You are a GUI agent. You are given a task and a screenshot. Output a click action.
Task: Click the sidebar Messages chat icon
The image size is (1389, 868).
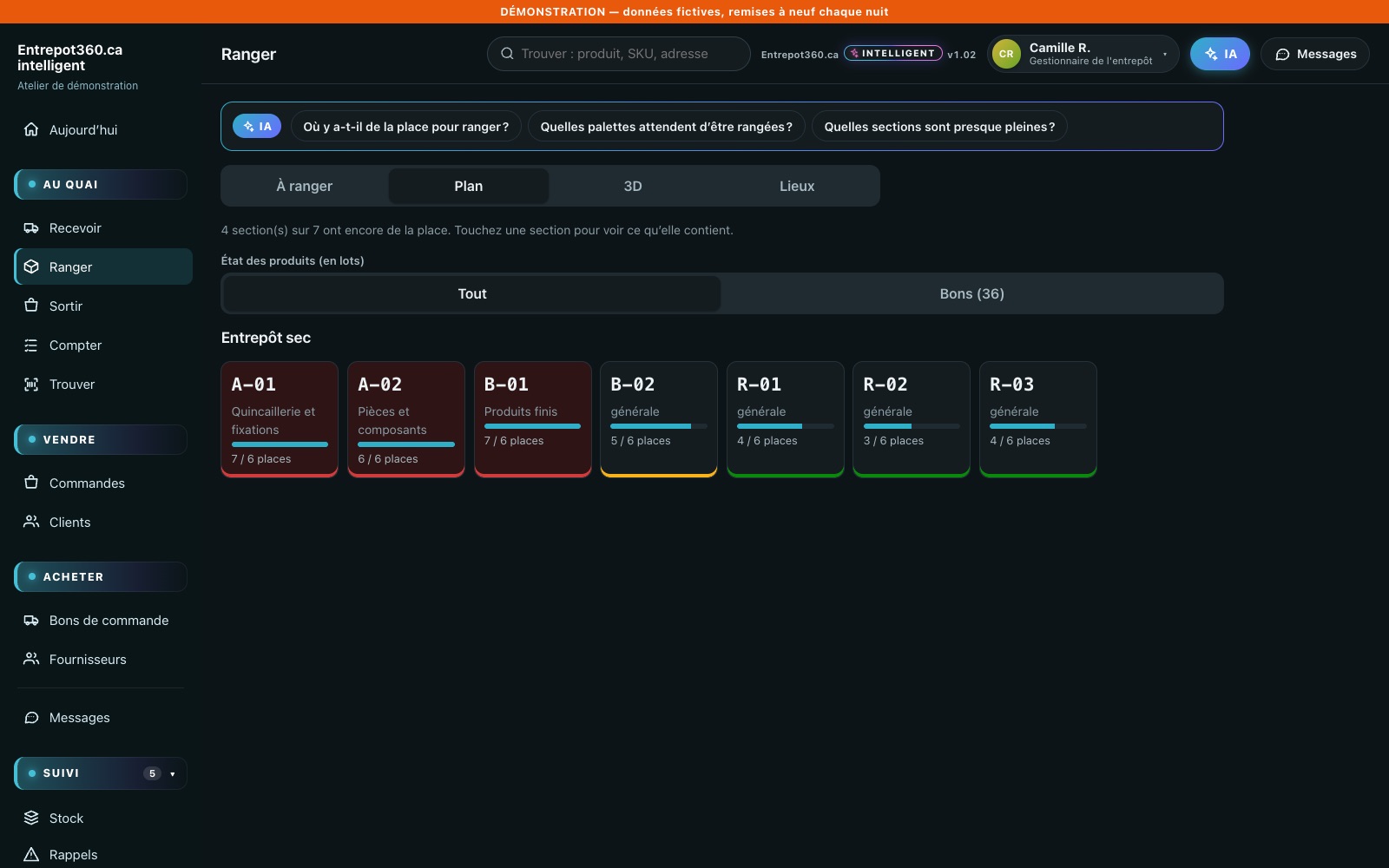click(31, 717)
